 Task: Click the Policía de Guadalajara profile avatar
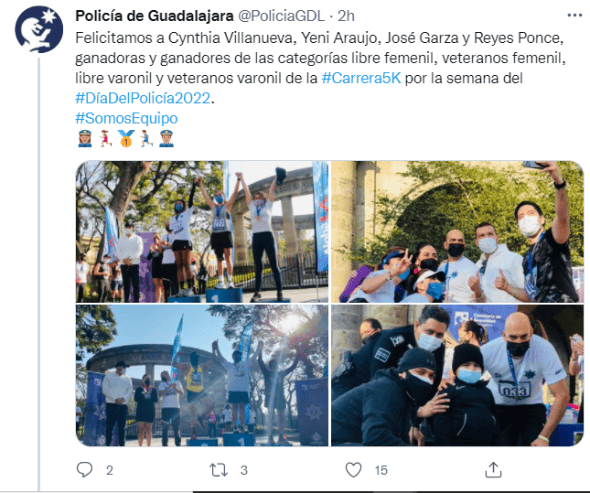(39, 29)
